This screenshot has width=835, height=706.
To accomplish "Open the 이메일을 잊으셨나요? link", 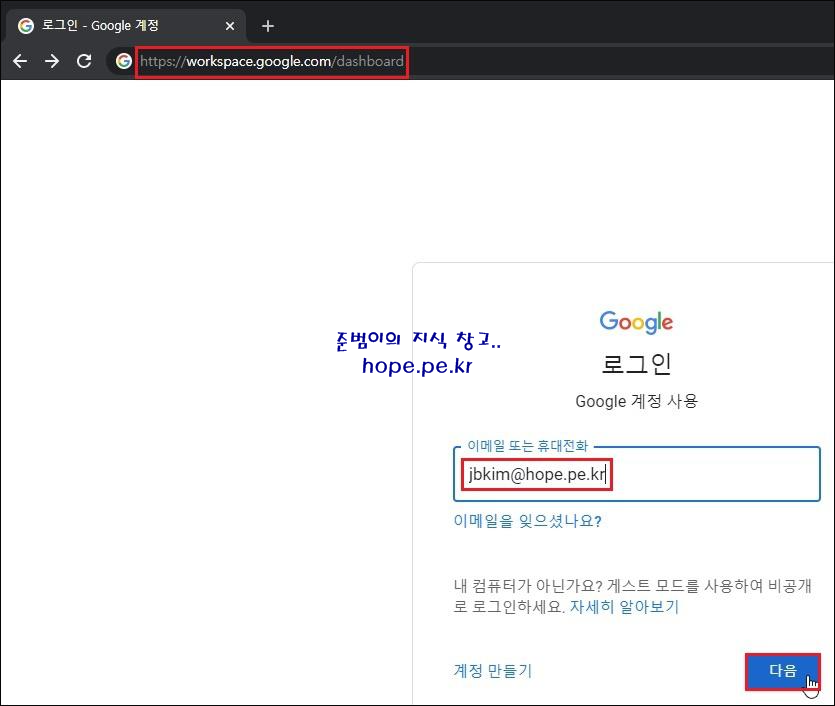I will point(527,521).
